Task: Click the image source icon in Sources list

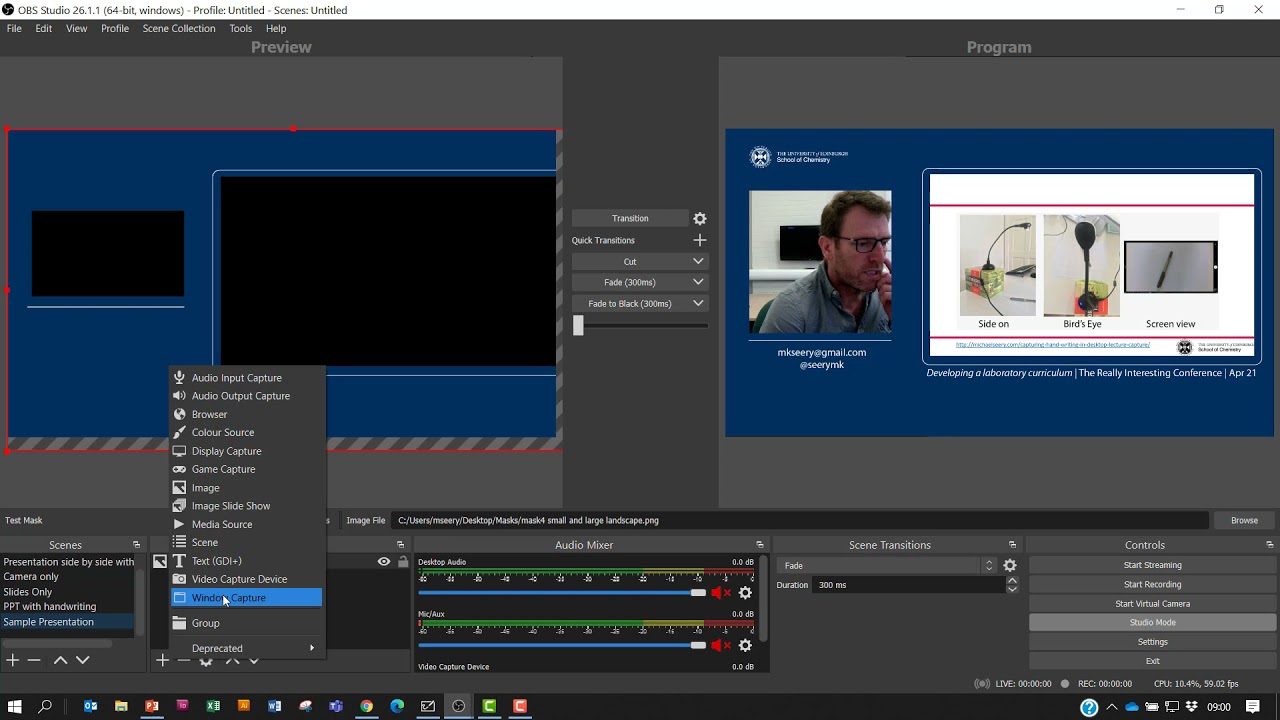Action: [x=160, y=562]
